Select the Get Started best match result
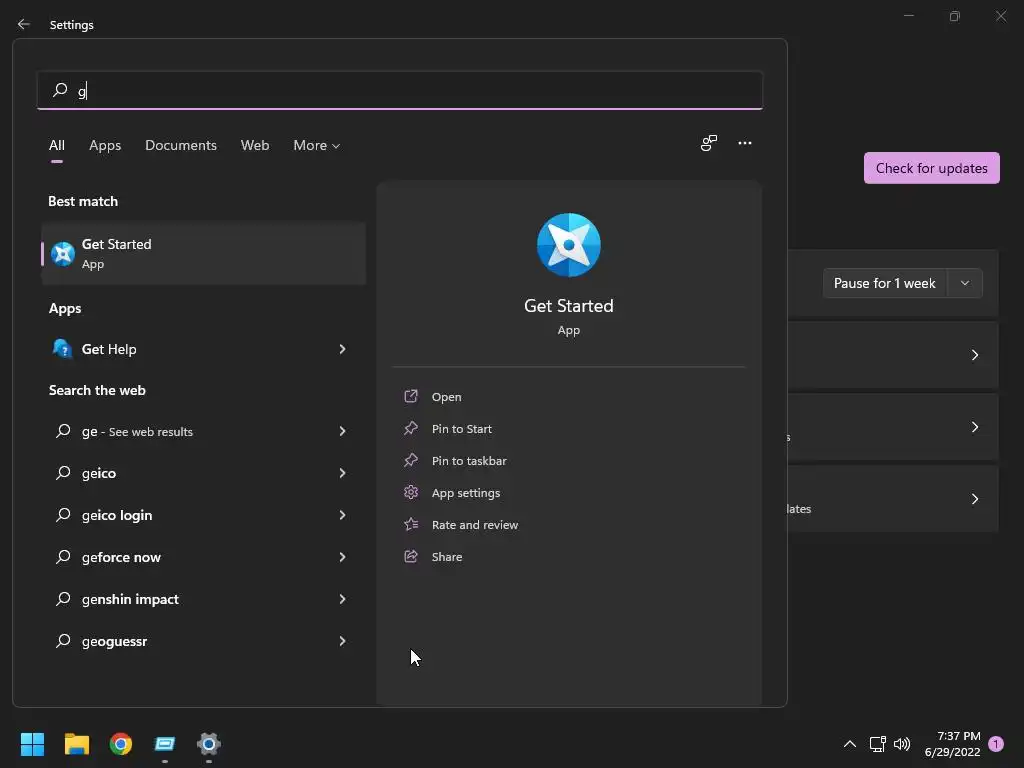 (204, 253)
